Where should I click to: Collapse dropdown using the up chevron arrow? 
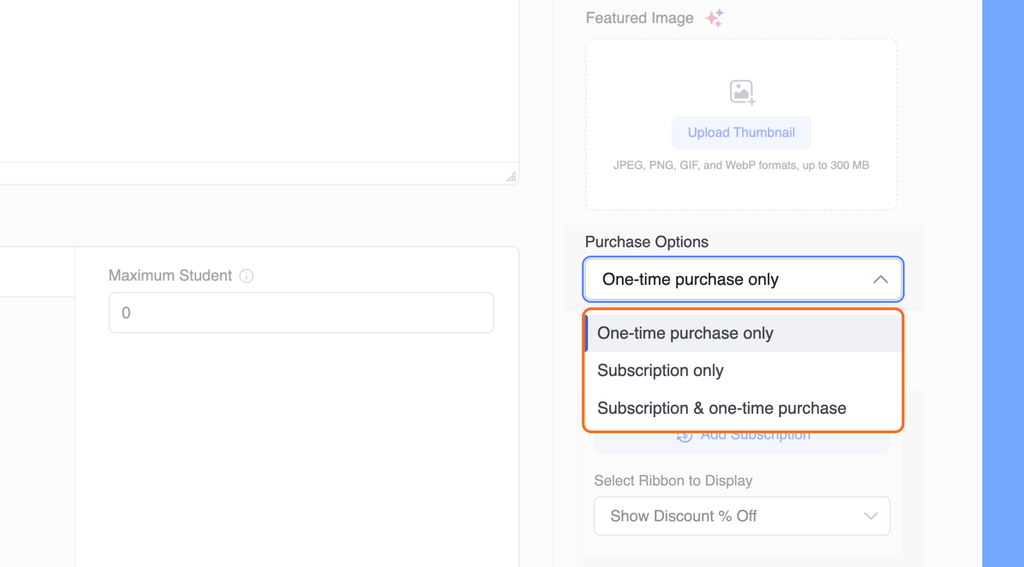[880, 280]
